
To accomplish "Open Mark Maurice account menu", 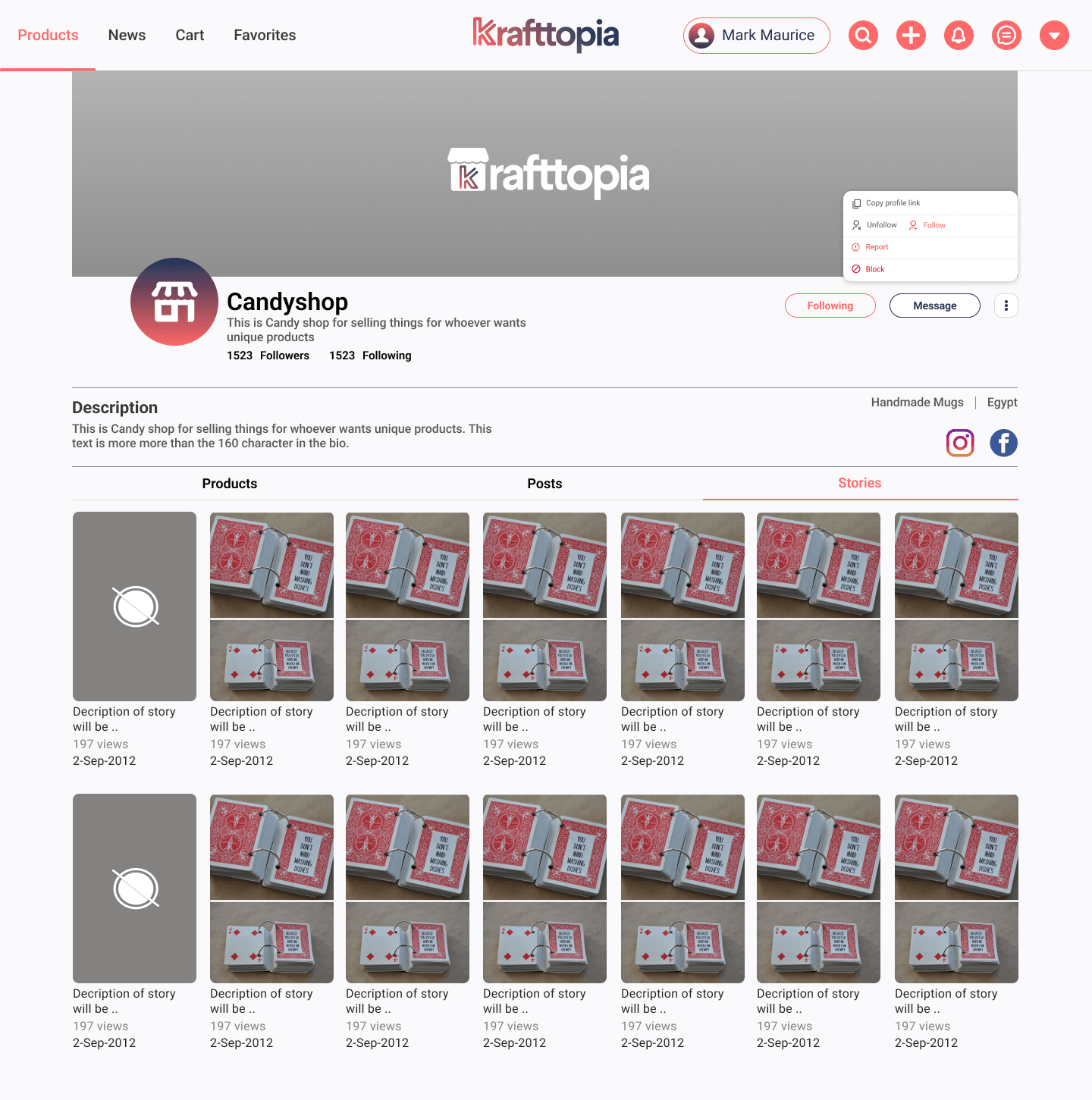I will click(x=757, y=36).
